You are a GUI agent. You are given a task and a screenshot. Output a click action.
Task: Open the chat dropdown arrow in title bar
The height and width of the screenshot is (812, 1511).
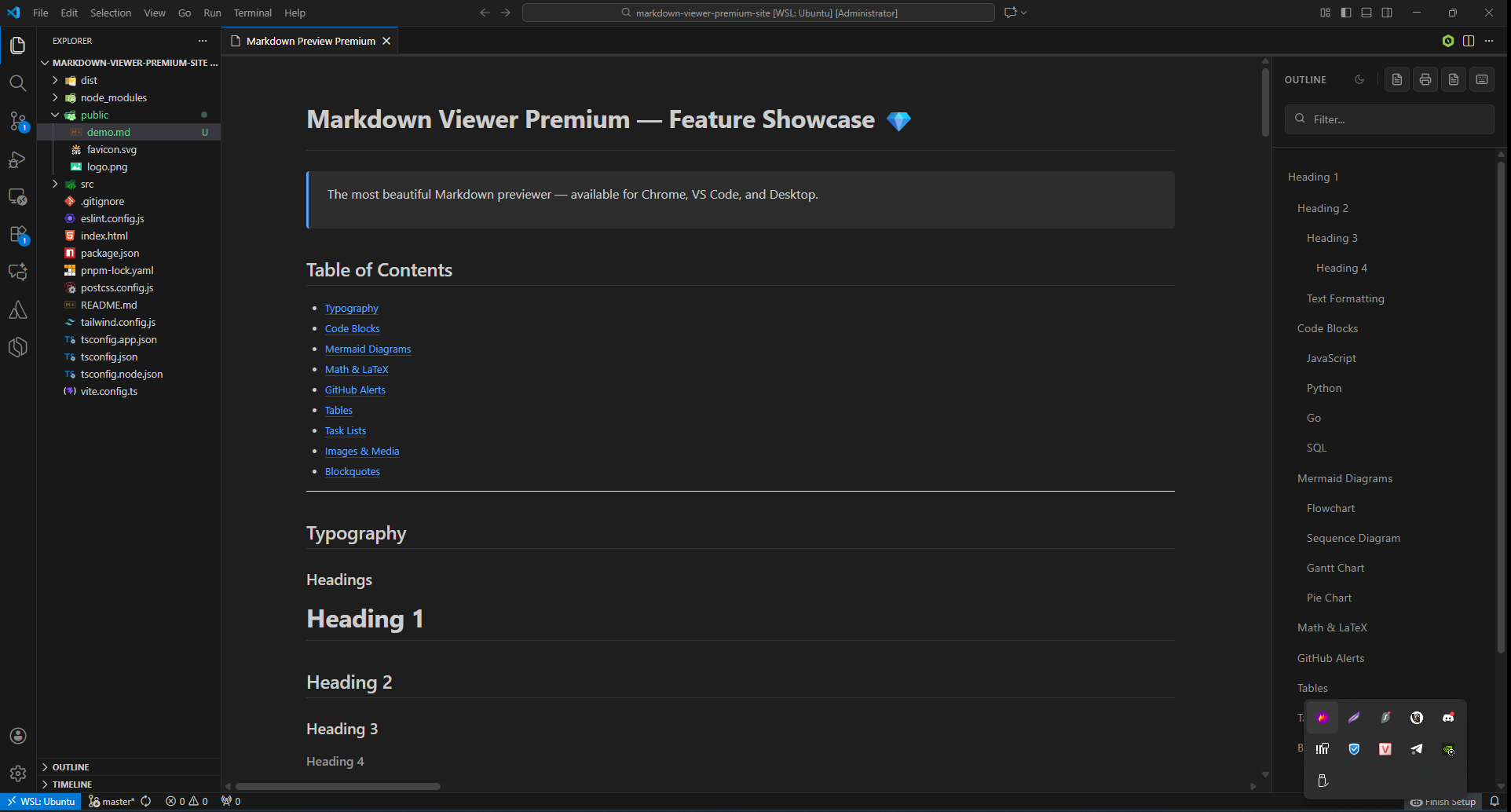[1024, 13]
